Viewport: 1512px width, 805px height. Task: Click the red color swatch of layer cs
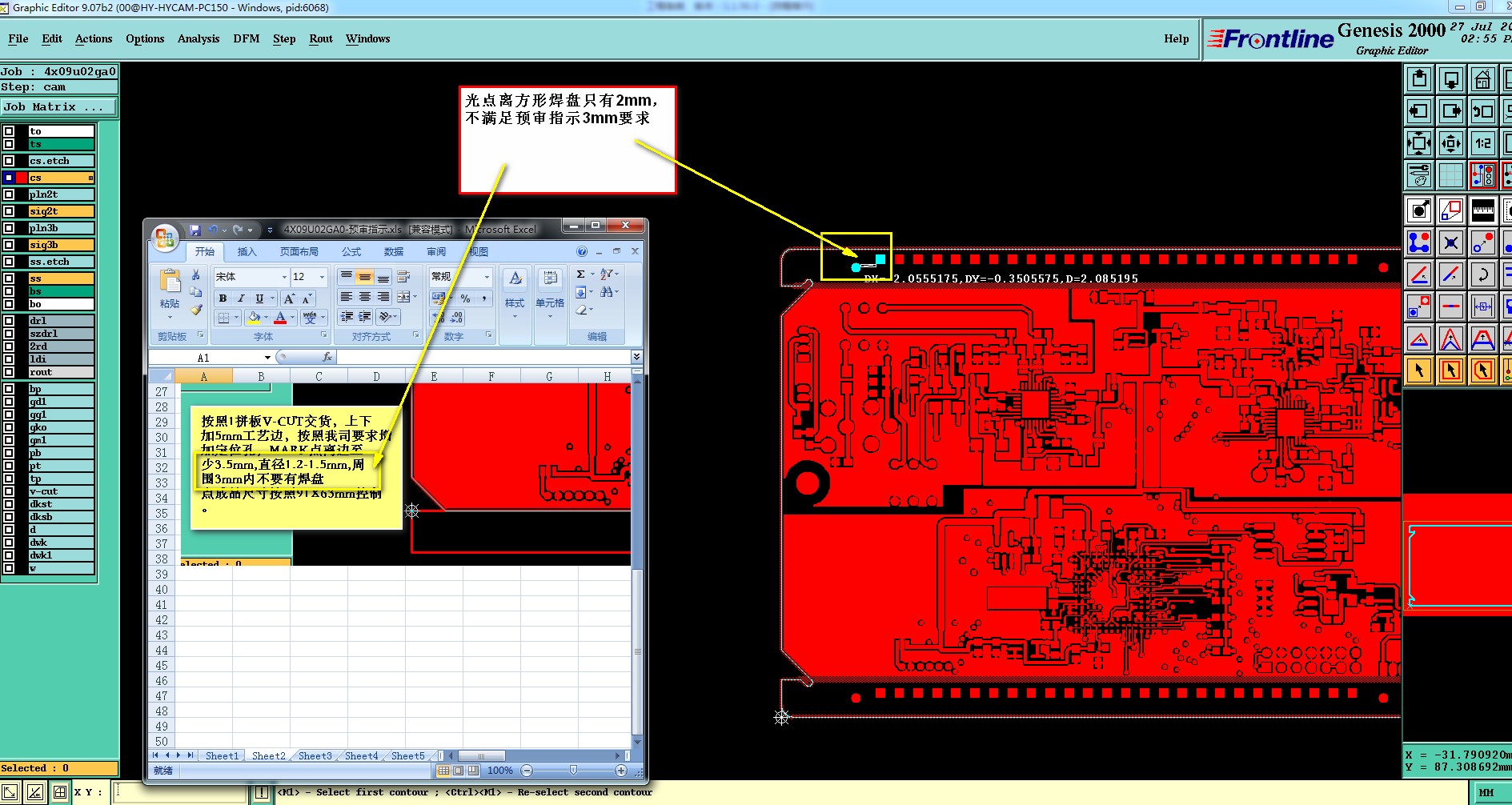coord(22,178)
